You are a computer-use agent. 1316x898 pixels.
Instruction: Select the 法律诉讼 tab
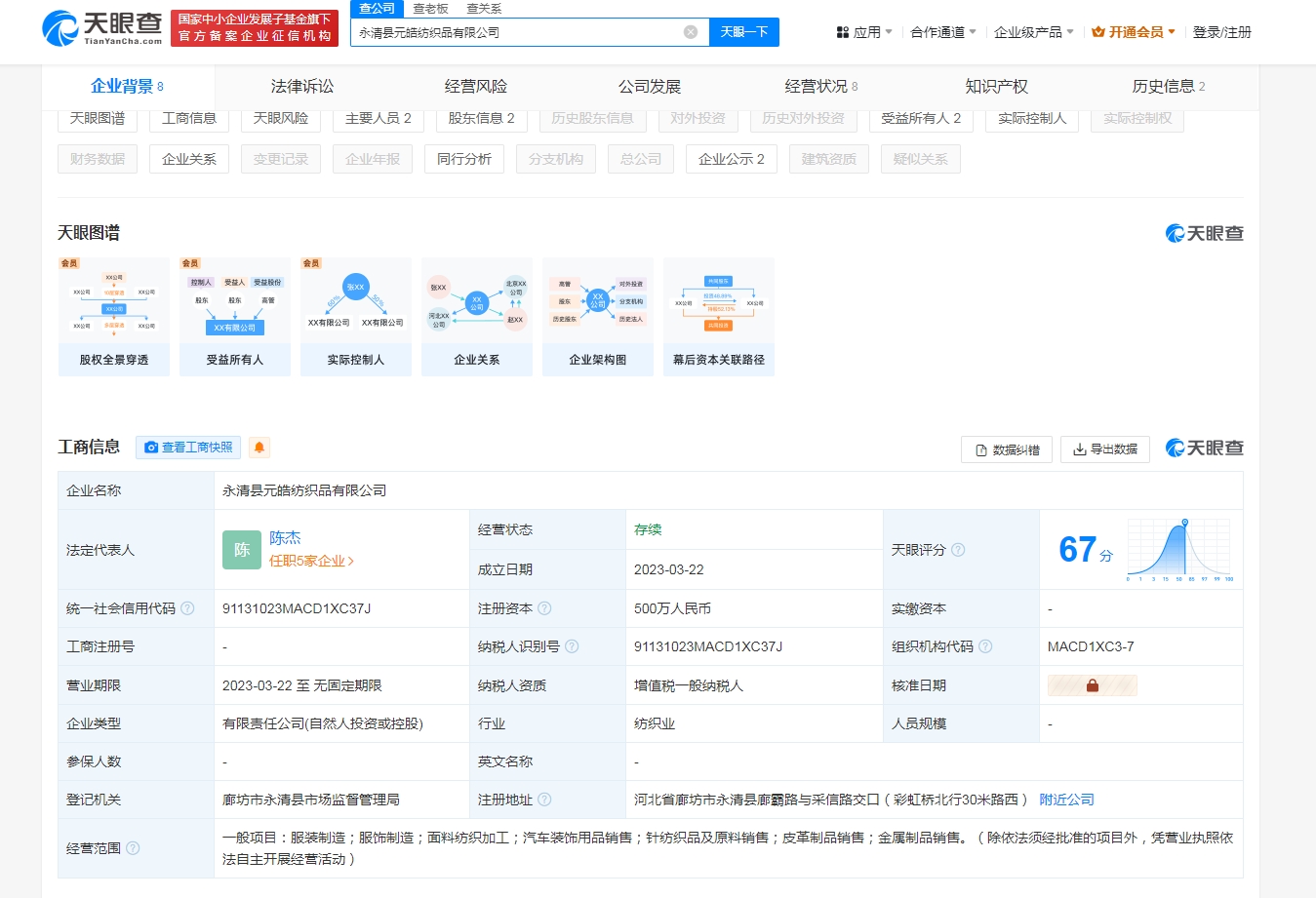coord(302,87)
